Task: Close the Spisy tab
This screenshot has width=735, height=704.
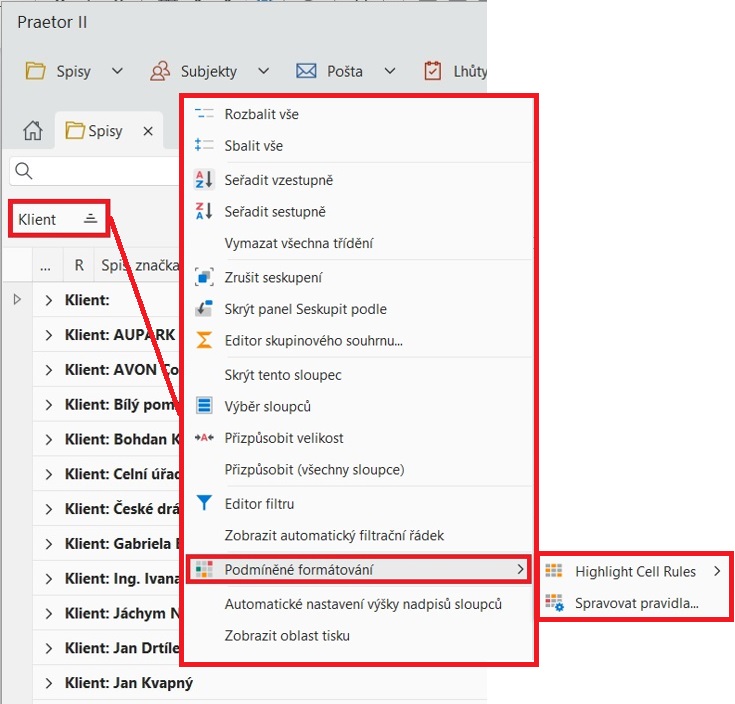Action: coord(147,131)
